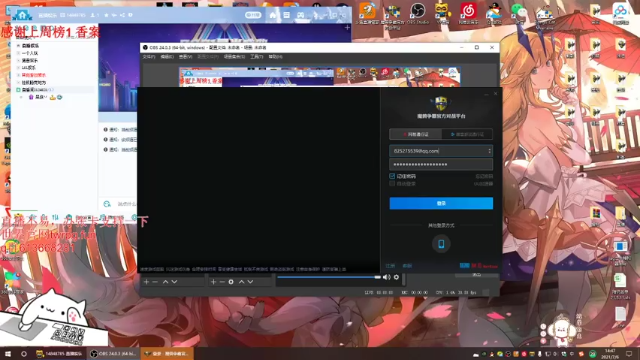Click the plus icon on YY banner
640x360 pixels.
click(x=347, y=27)
